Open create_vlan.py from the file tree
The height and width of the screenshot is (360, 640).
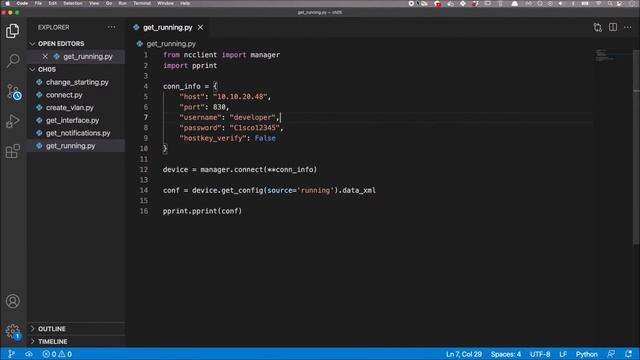point(70,108)
